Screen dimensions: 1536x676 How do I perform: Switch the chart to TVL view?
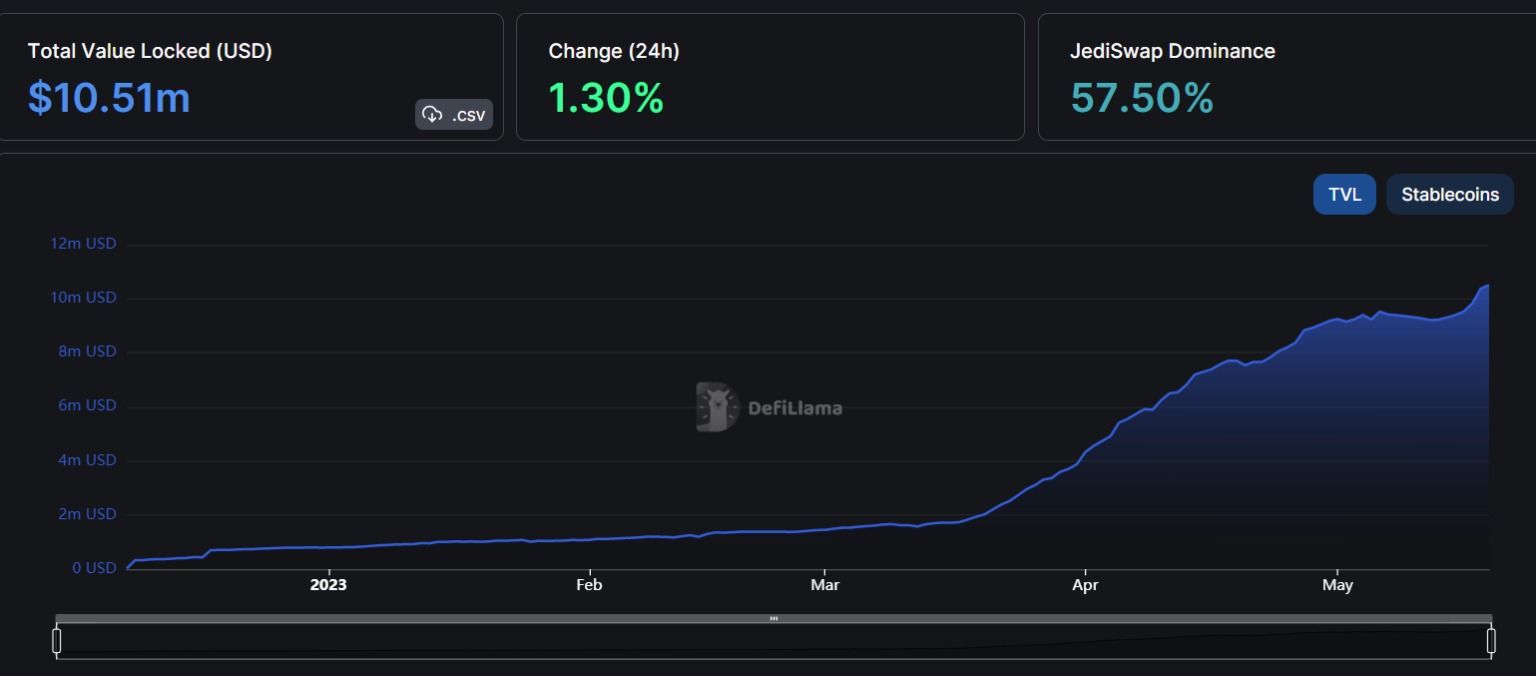[1344, 194]
